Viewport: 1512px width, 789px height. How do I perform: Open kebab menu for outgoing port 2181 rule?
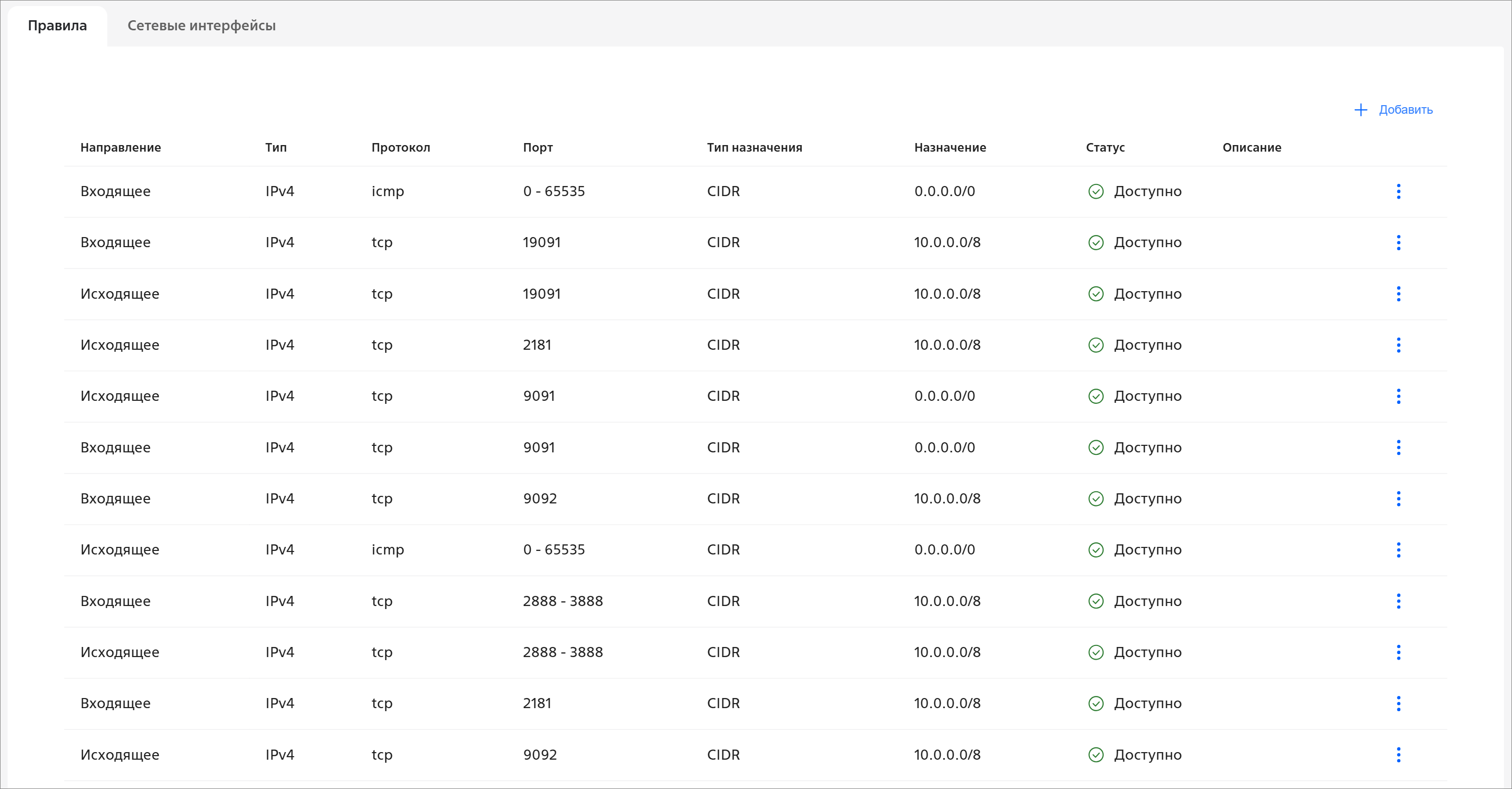(1398, 345)
